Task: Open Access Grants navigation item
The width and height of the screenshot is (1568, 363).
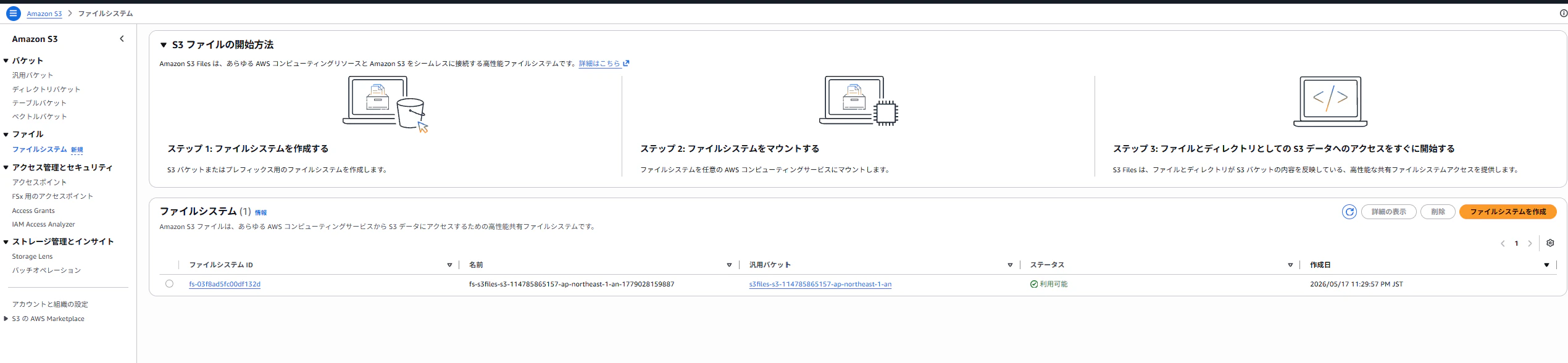Action: 33,211
